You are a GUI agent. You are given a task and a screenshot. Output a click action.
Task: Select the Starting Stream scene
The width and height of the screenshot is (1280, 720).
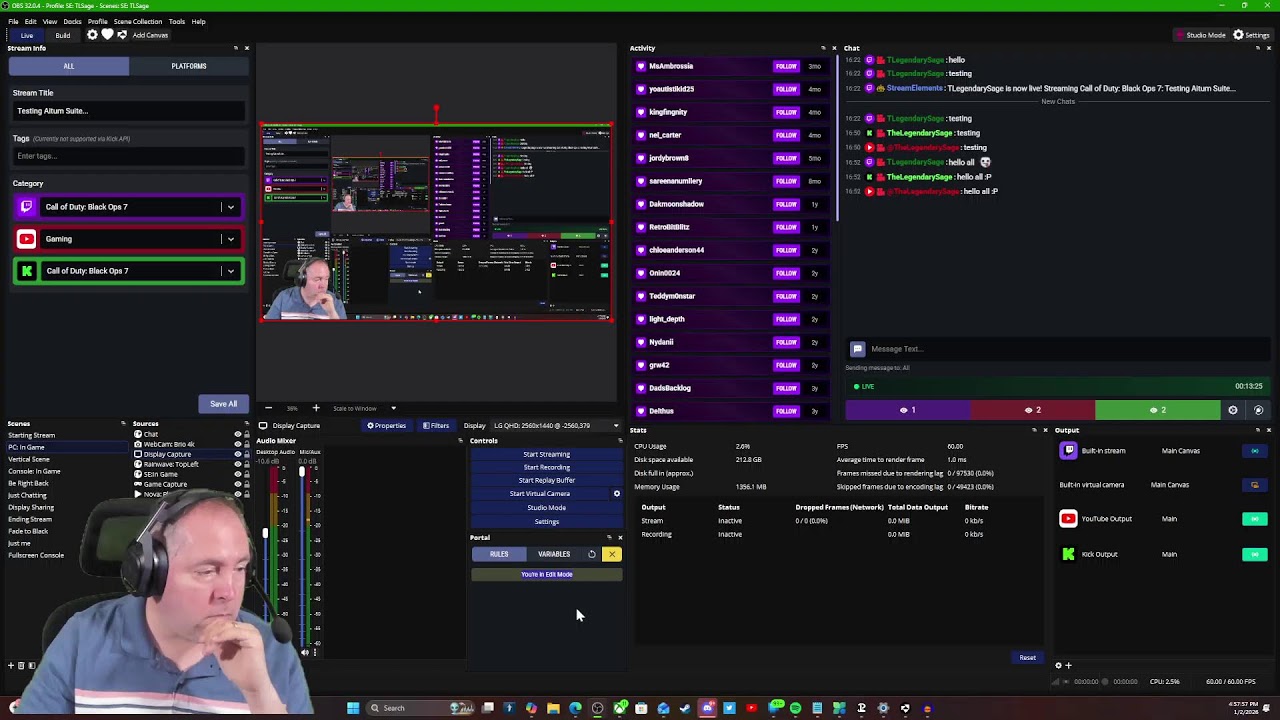(32, 435)
